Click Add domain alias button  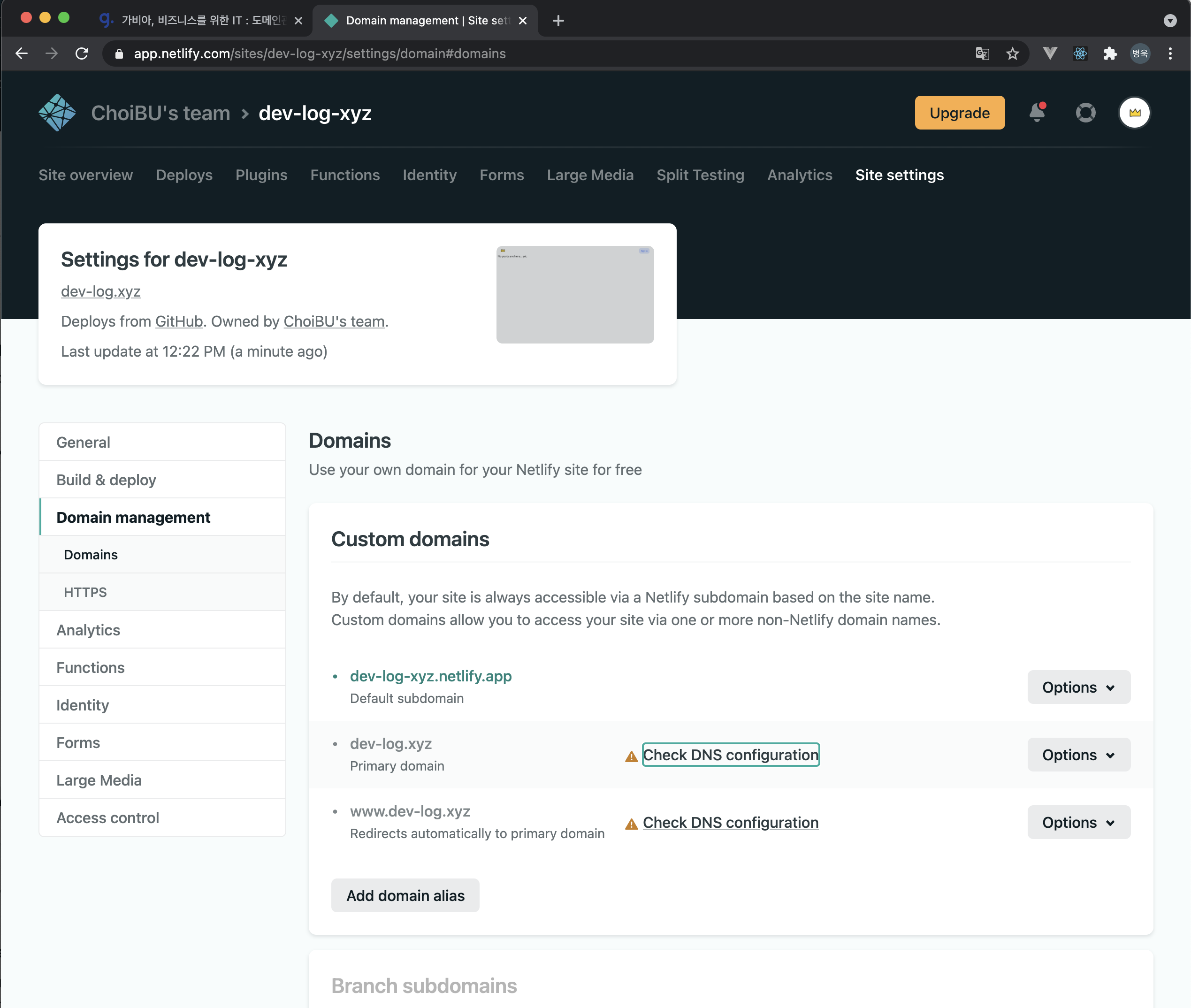(405, 895)
